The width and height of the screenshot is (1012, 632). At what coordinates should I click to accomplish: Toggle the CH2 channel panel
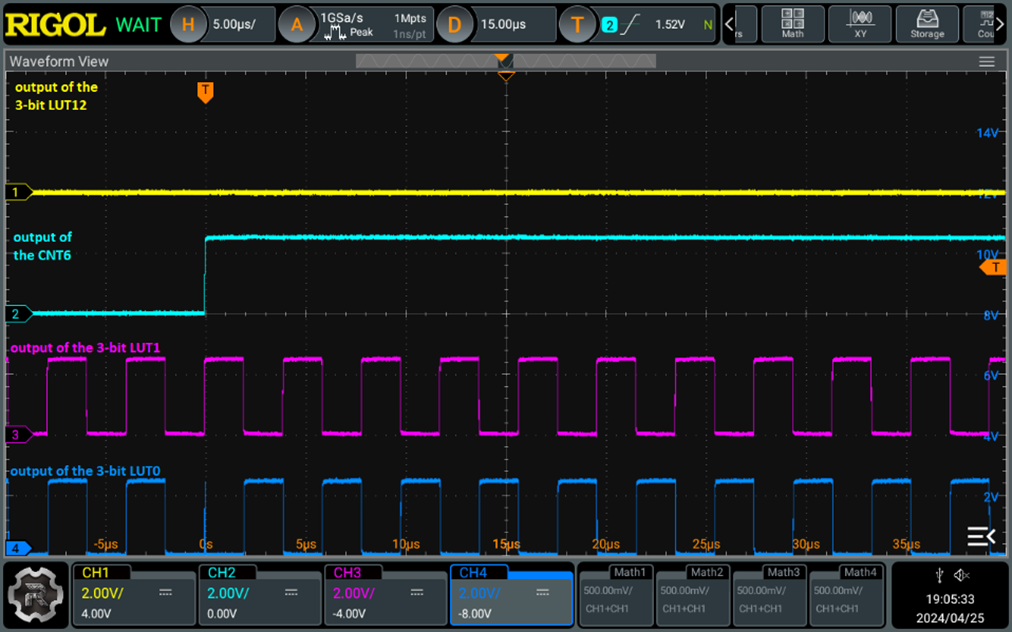pos(259,592)
